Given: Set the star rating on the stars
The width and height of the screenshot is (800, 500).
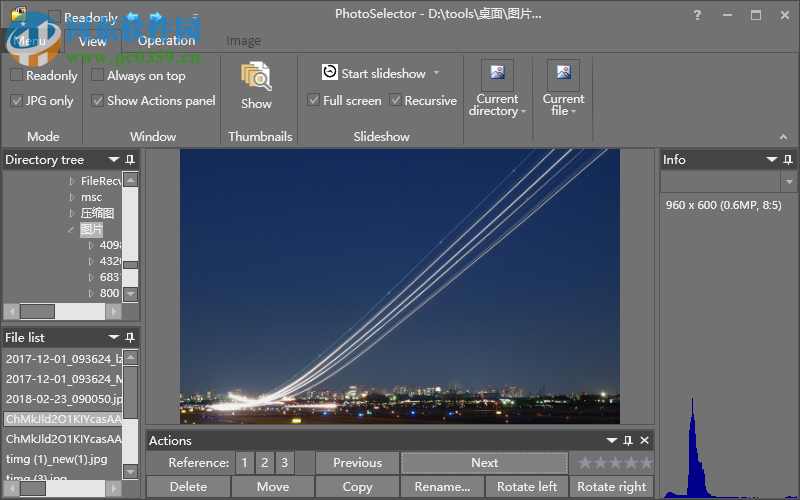Looking at the screenshot, I should click(x=615, y=463).
